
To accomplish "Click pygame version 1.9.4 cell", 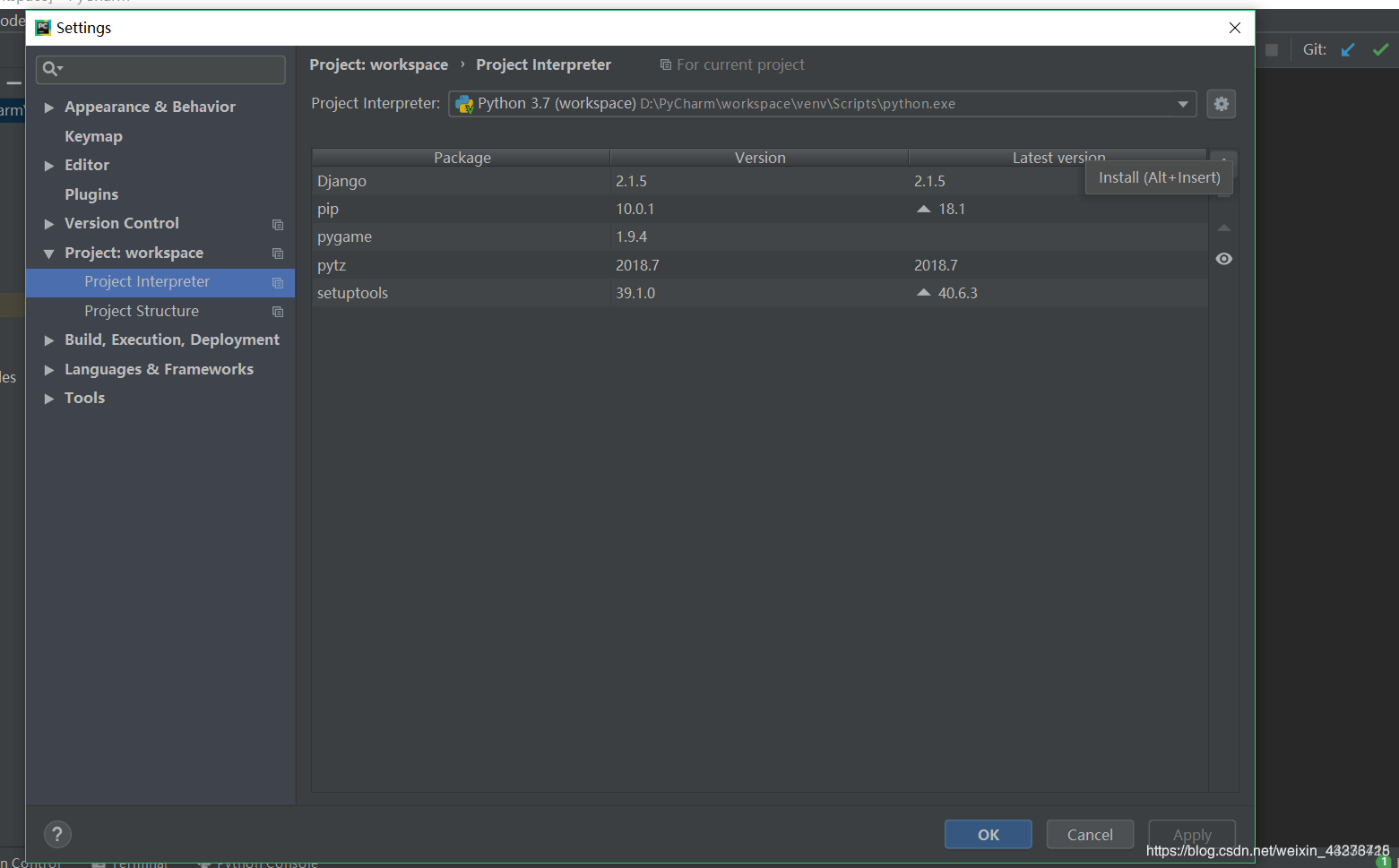I will pos(631,236).
